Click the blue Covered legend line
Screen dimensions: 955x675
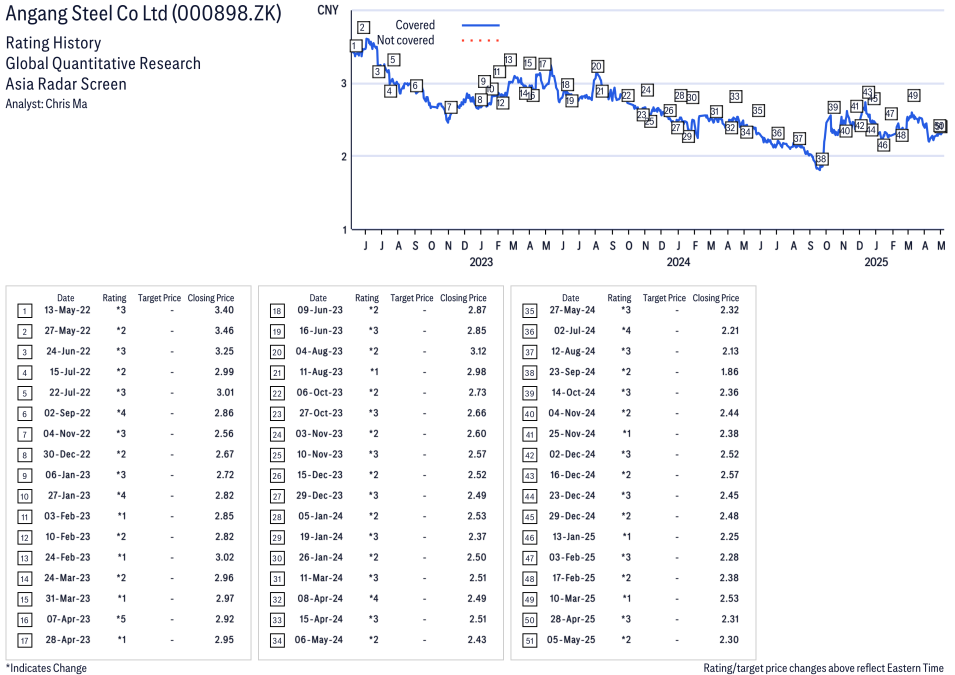click(481, 25)
